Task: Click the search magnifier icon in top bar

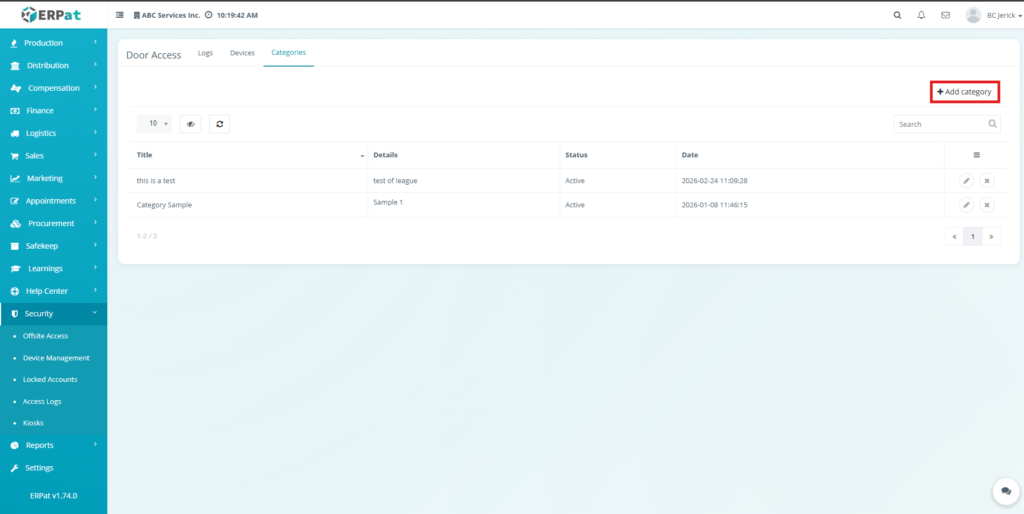Action: (896, 15)
